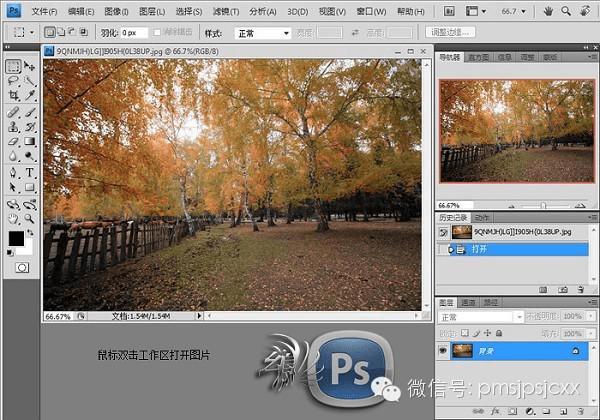Image resolution: width=600 pixels, height=420 pixels.
Task: Click the 羽化 feather input field
Action: click(x=134, y=33)
